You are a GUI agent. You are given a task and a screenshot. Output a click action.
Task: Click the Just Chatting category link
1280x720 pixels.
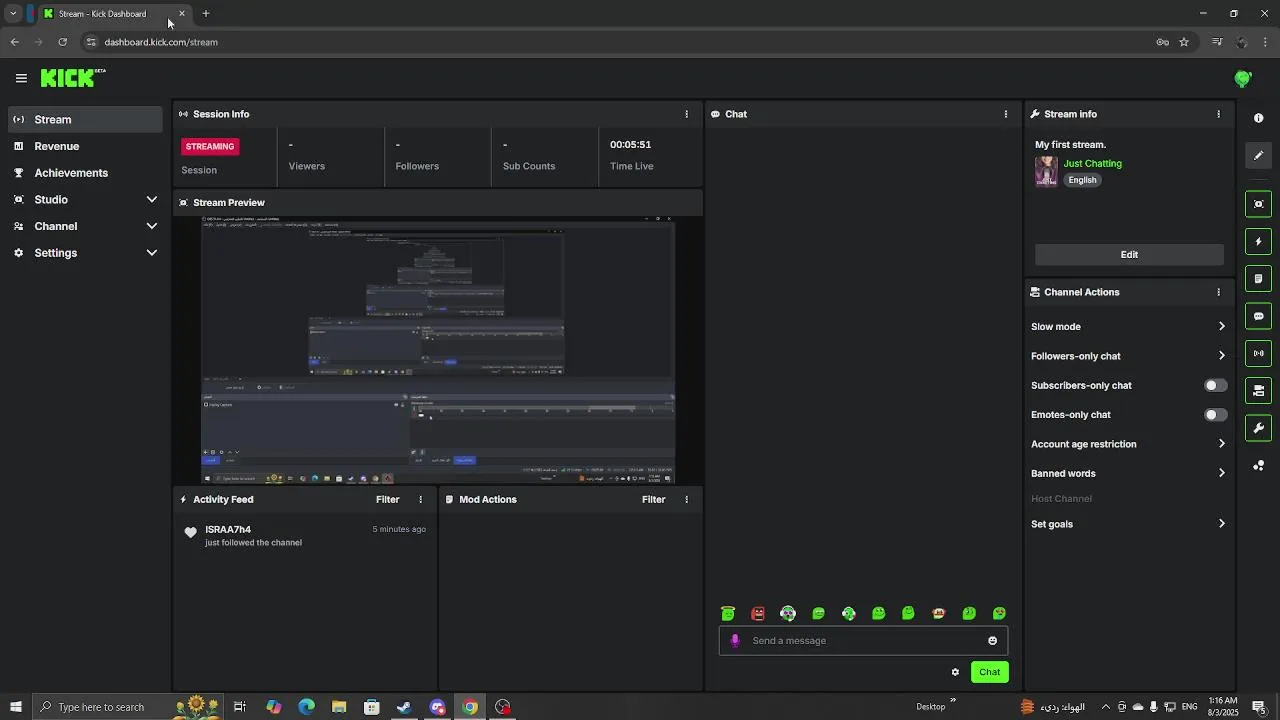click(x=1092, y=163)
